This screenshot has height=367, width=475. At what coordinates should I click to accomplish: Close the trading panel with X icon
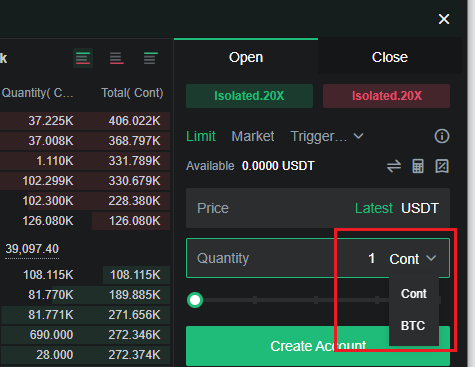click(x=444, y=19)
